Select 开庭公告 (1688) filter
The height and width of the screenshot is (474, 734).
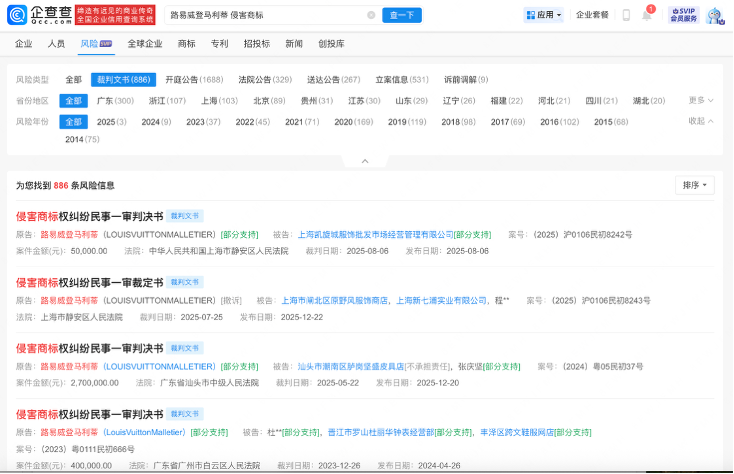(194, 80)
